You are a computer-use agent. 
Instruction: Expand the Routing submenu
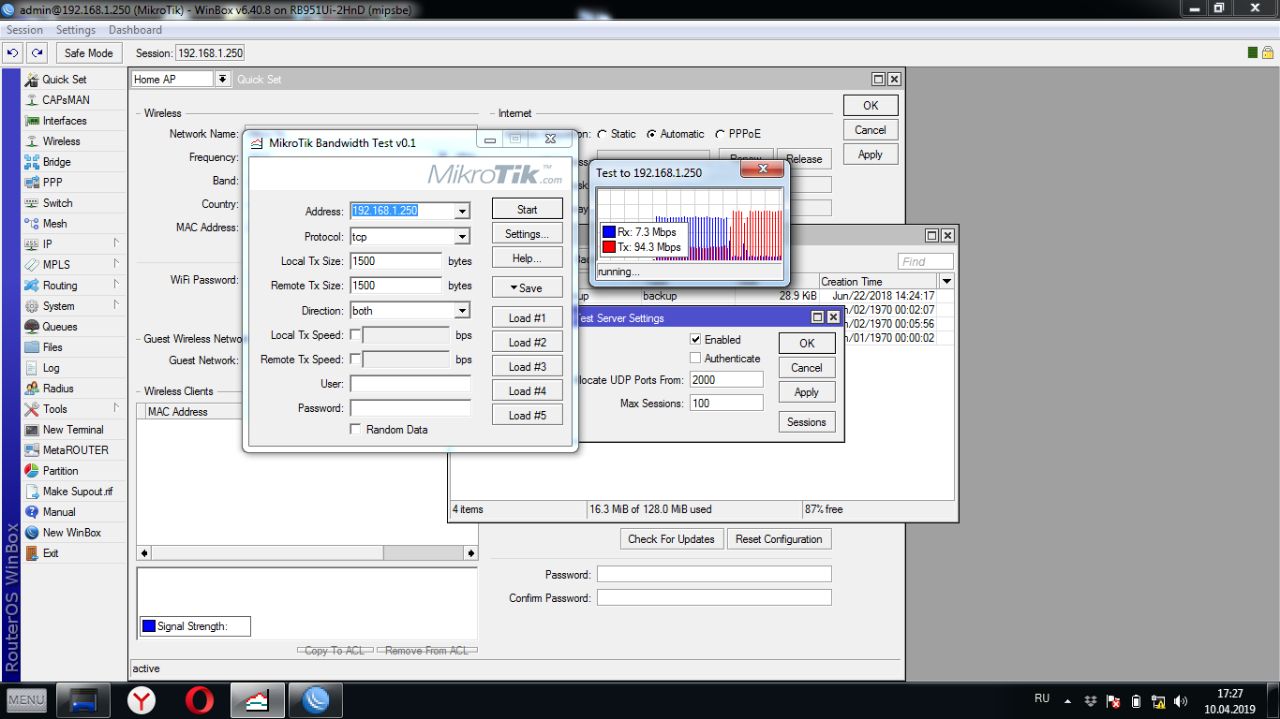tap(116, 285)
